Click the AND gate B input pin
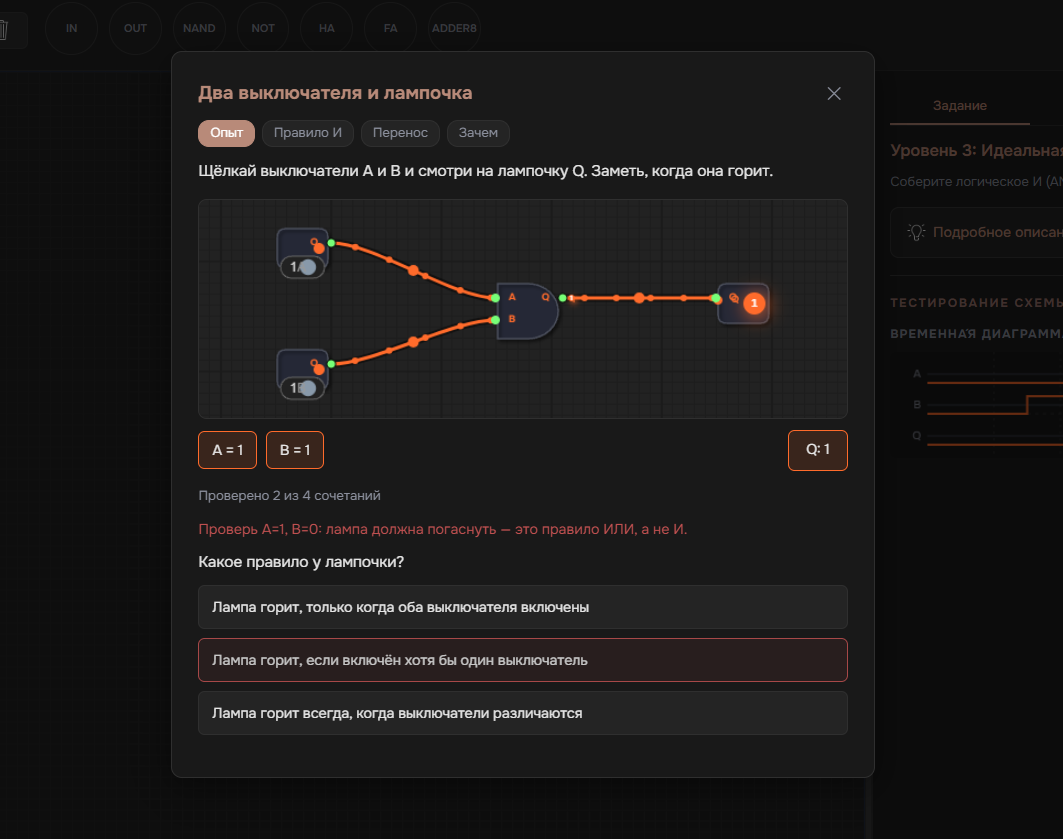 tap(496, 320)
